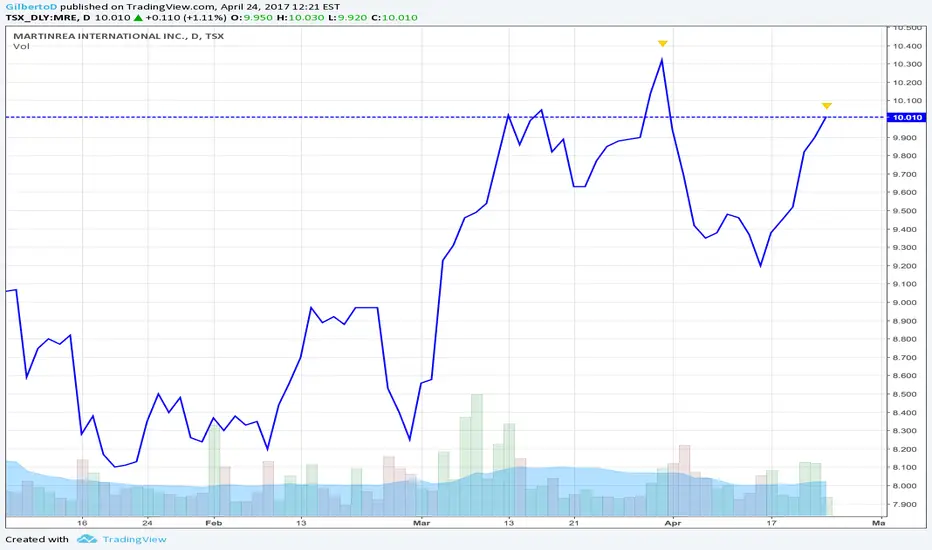The width and height of the screenshot is (932, 550).
Task: Click the yellow marker above the latest price
Action: (827, 106)
